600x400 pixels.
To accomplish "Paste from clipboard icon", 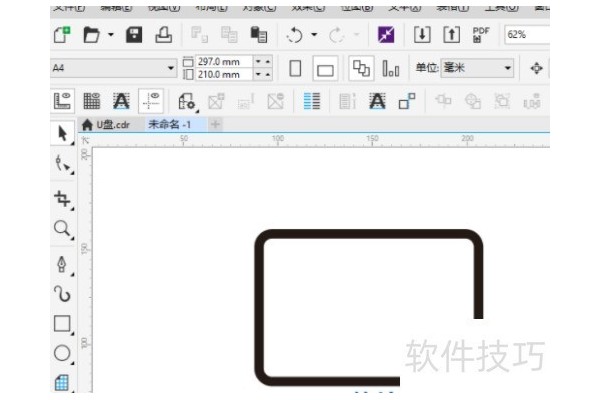I will pyautogui.click(x=259, y=35).
